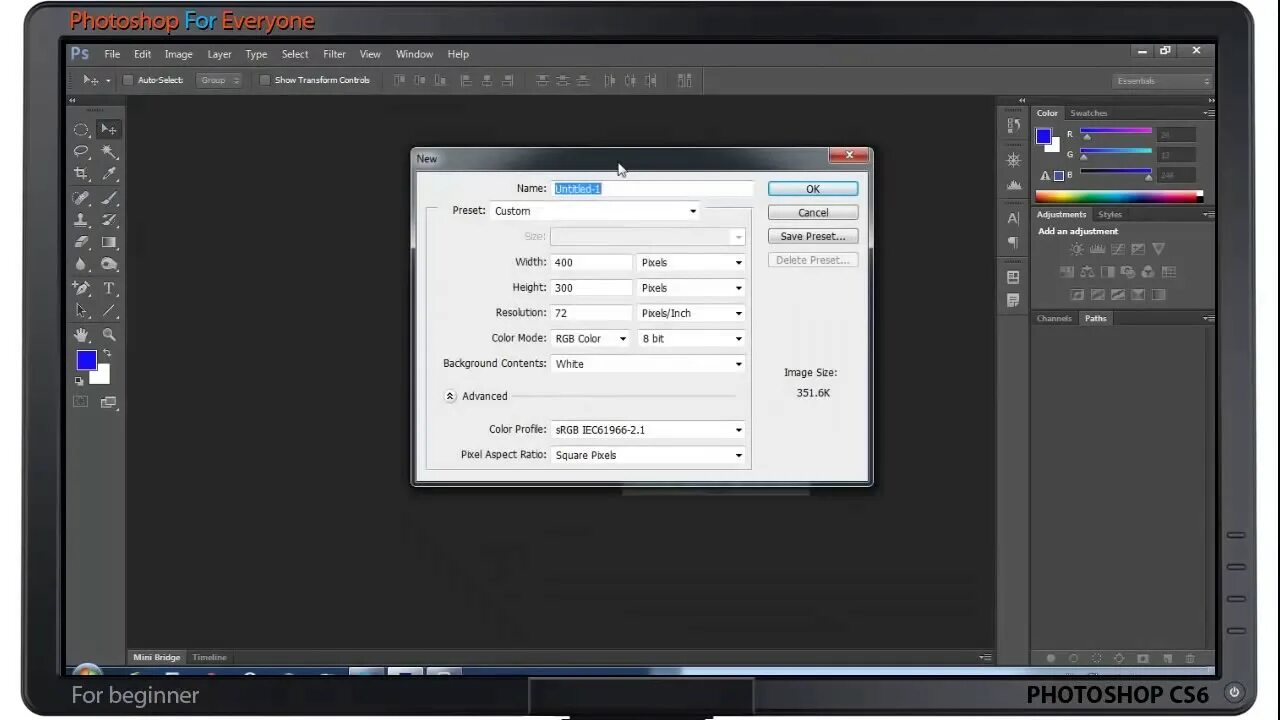The width and height of the screenshot is (1280, 720).
Task: Select the Gradient tool
Action: [x=109, y=242]
